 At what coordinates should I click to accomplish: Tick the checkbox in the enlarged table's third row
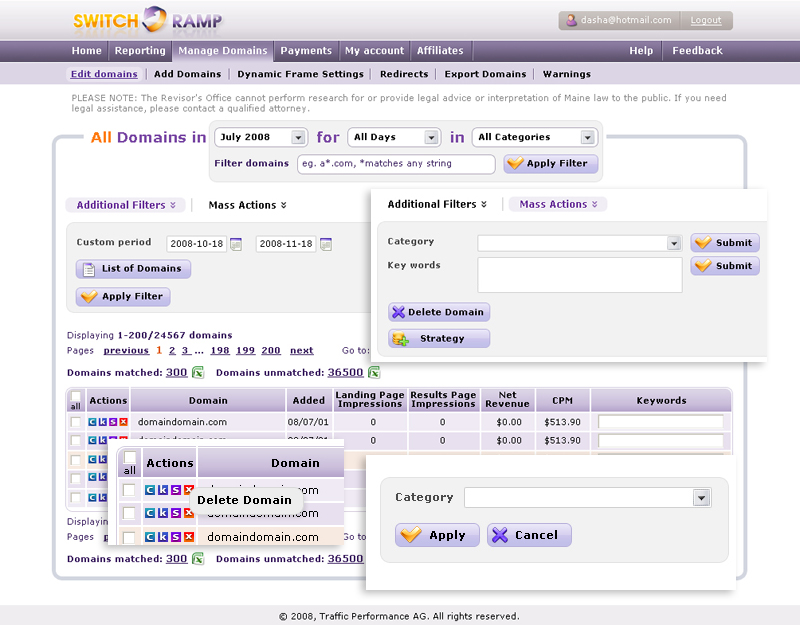pos(129,537)
